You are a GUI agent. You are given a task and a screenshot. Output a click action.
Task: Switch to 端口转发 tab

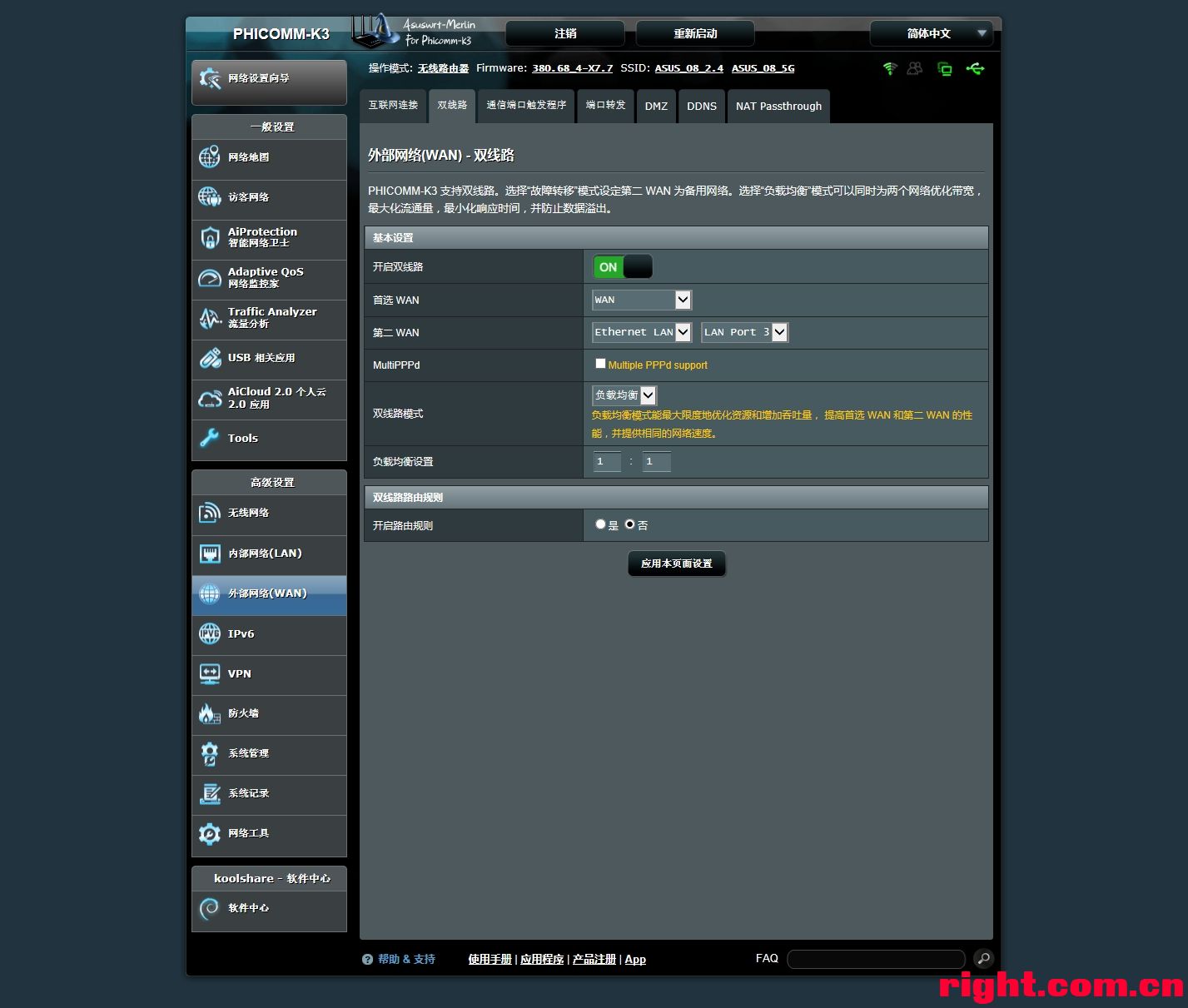[x=605, y=106]
